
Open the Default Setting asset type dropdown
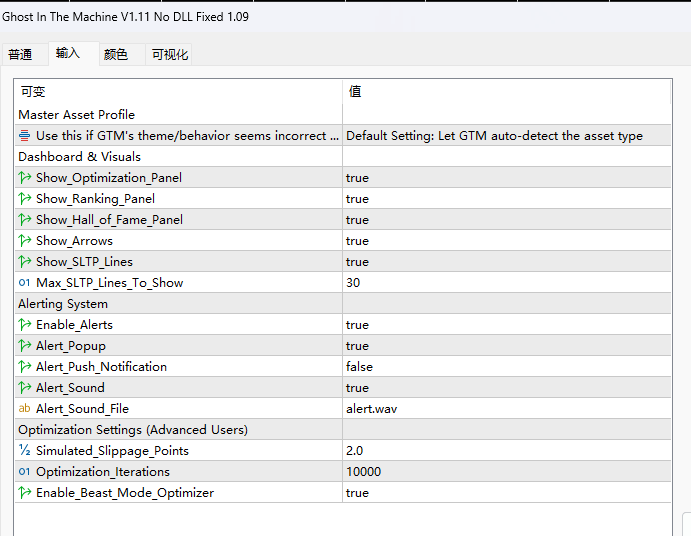(x=507, y=136)
